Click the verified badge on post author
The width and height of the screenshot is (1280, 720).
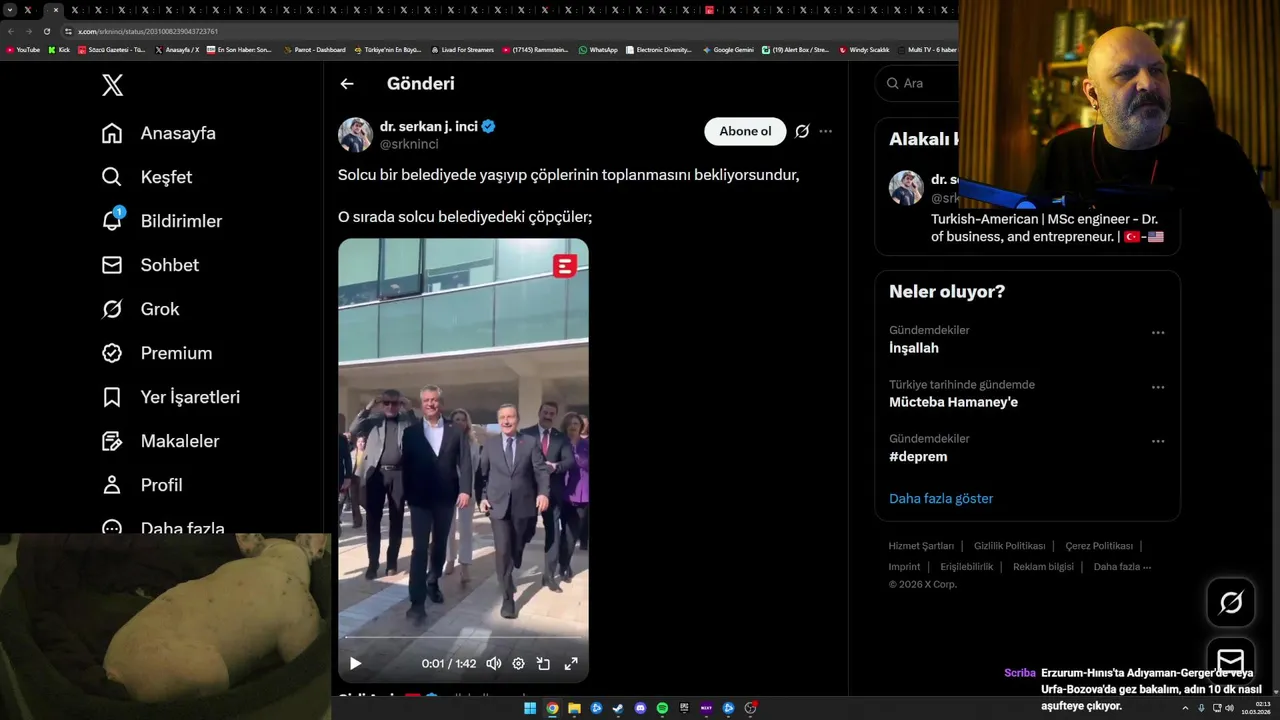point(489,126)
